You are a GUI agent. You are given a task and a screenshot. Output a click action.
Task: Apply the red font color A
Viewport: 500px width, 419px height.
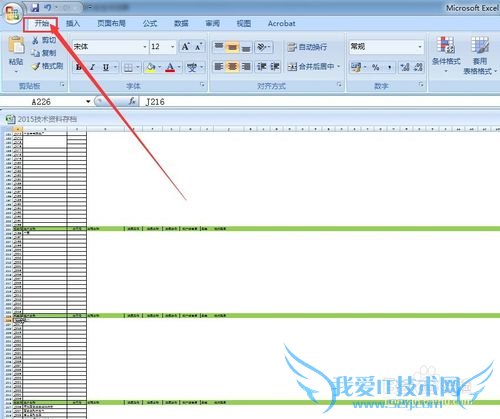click(170, 68)
